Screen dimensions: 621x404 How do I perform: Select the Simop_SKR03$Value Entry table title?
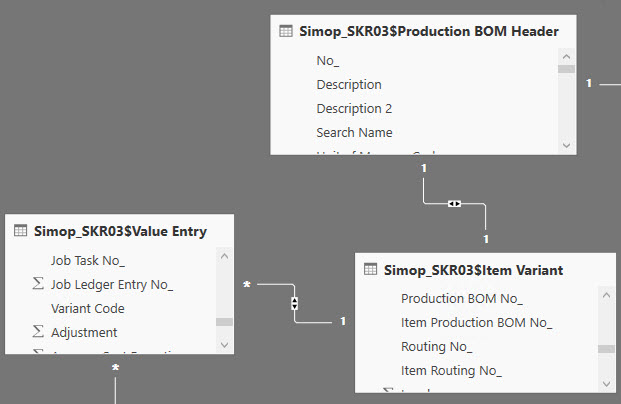point(120,231)
